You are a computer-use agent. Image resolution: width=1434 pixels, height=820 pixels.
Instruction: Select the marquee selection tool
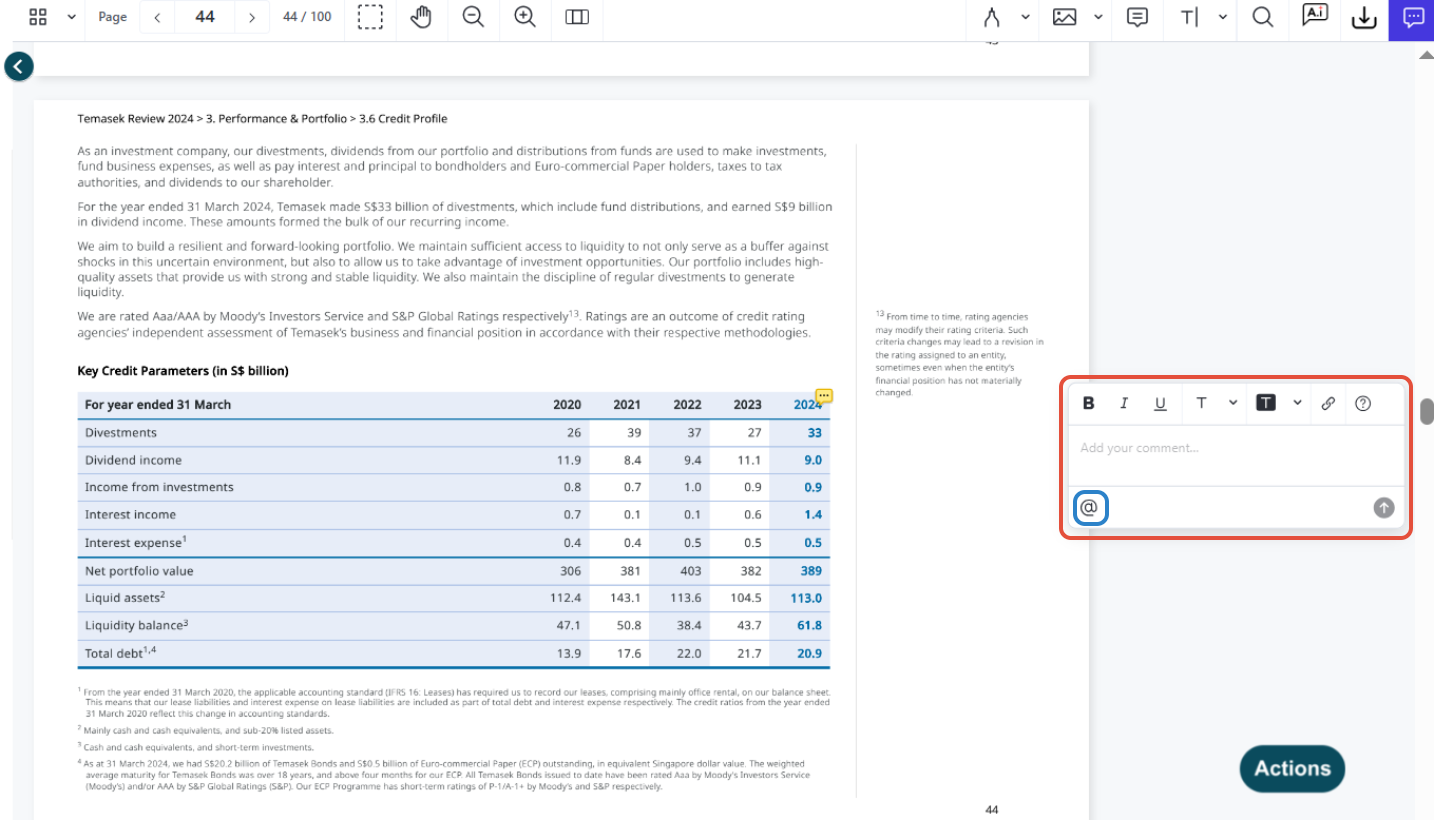[x=370, y=17]
